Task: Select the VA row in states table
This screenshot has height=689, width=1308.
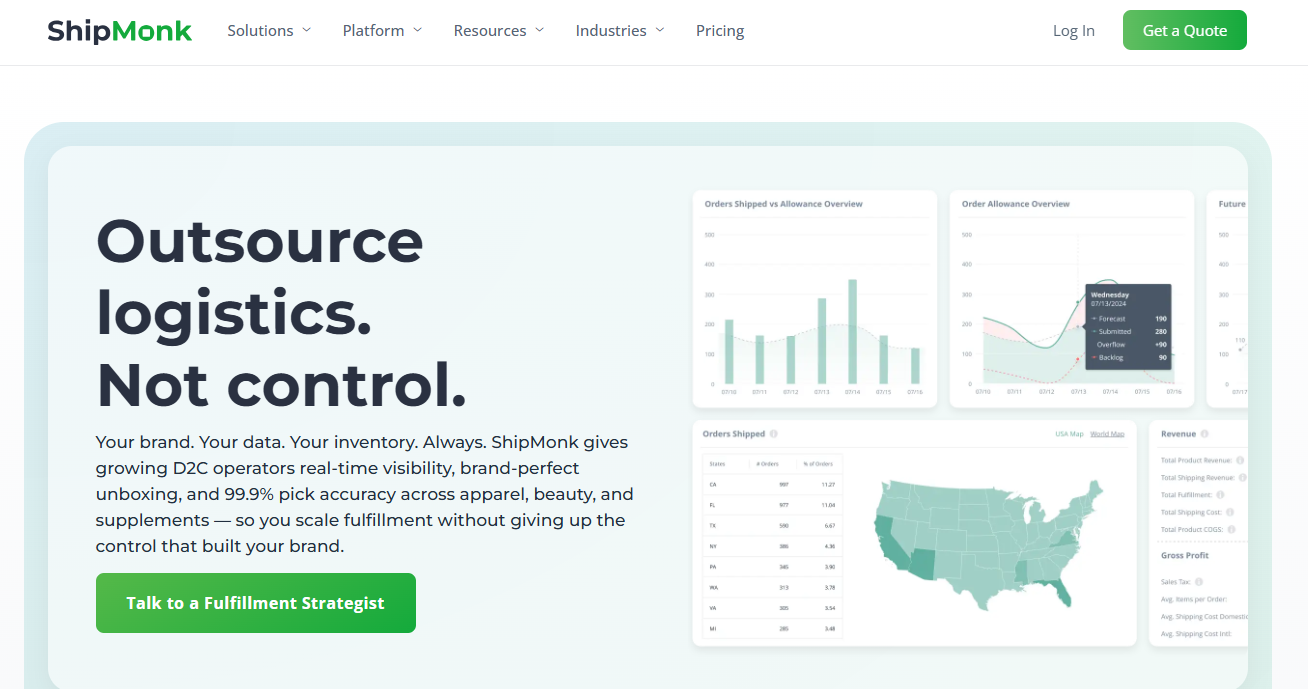Action: coord(773,607)
